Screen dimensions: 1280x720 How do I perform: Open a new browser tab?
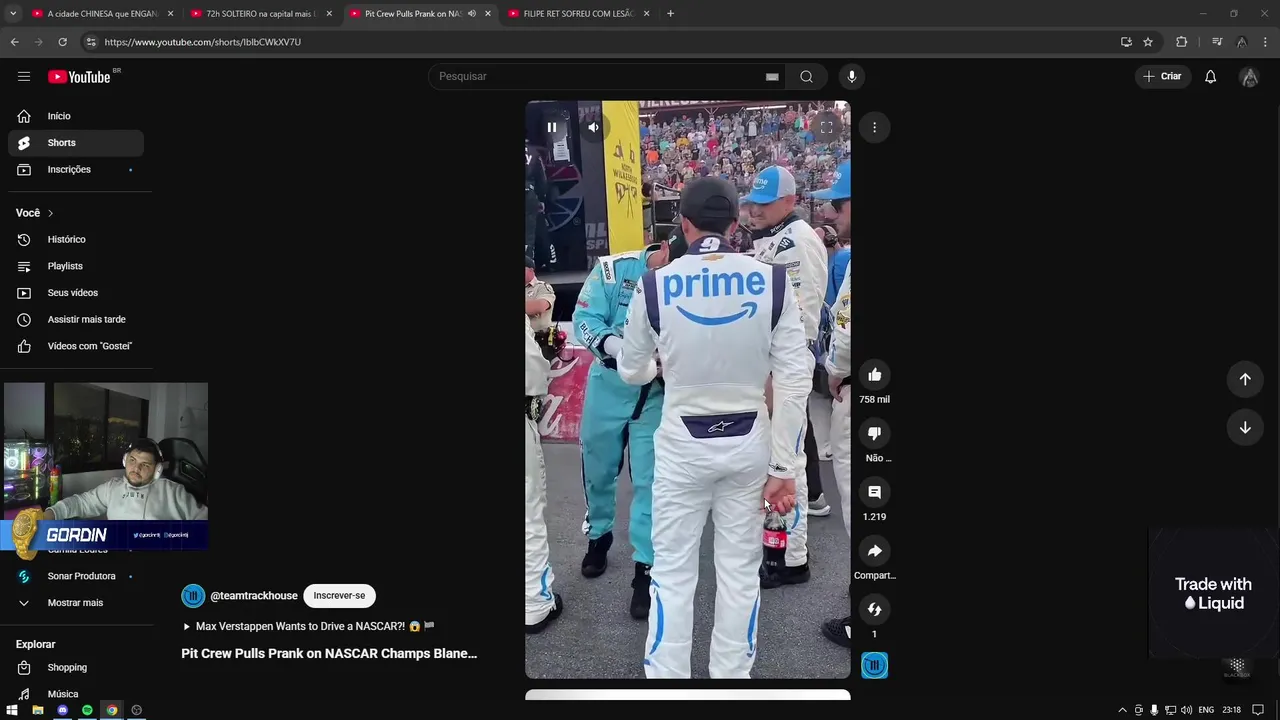(x=670, y=14)
